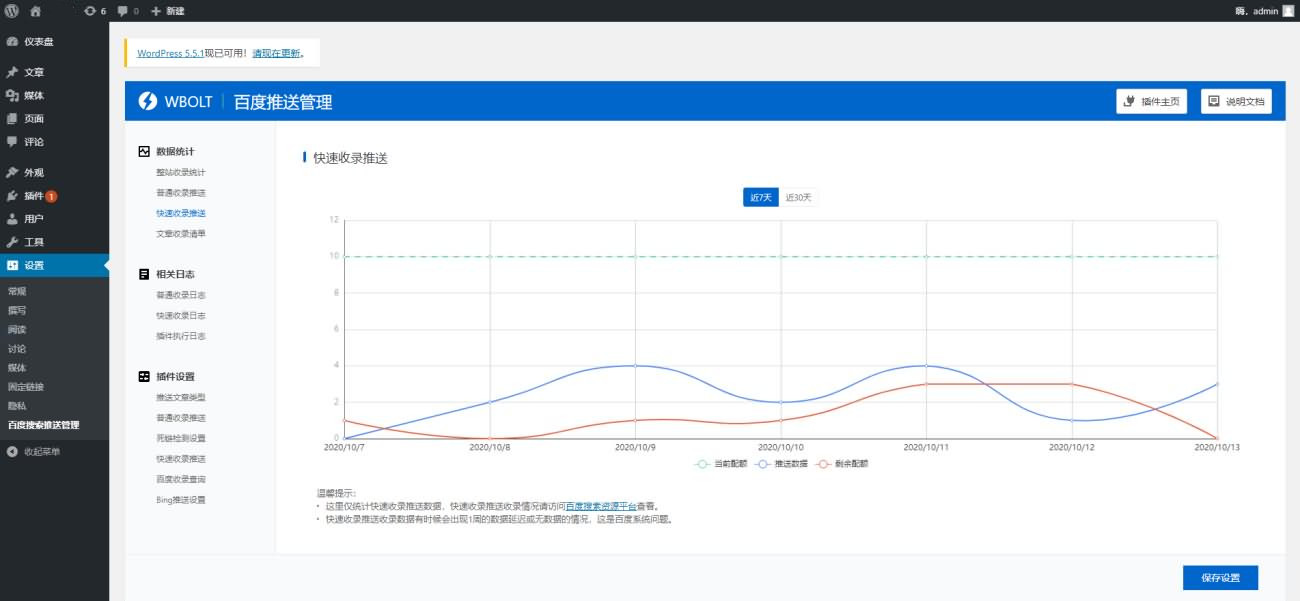Image resolution: width=1300 pixels, height=601 pixels.
Task: Switch chart to 近7天 tab
Action: 760,197
